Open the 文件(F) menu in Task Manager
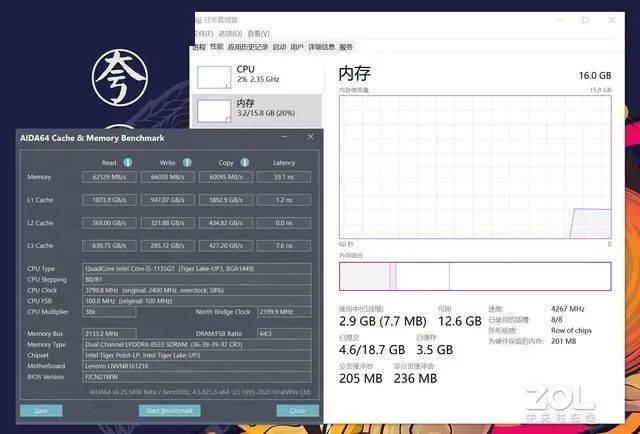 point(204,33)
